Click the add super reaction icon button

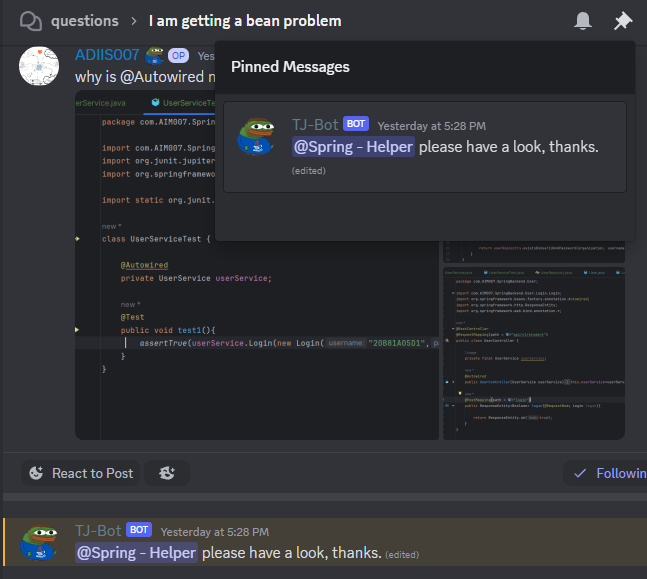(x=167, y=473)
